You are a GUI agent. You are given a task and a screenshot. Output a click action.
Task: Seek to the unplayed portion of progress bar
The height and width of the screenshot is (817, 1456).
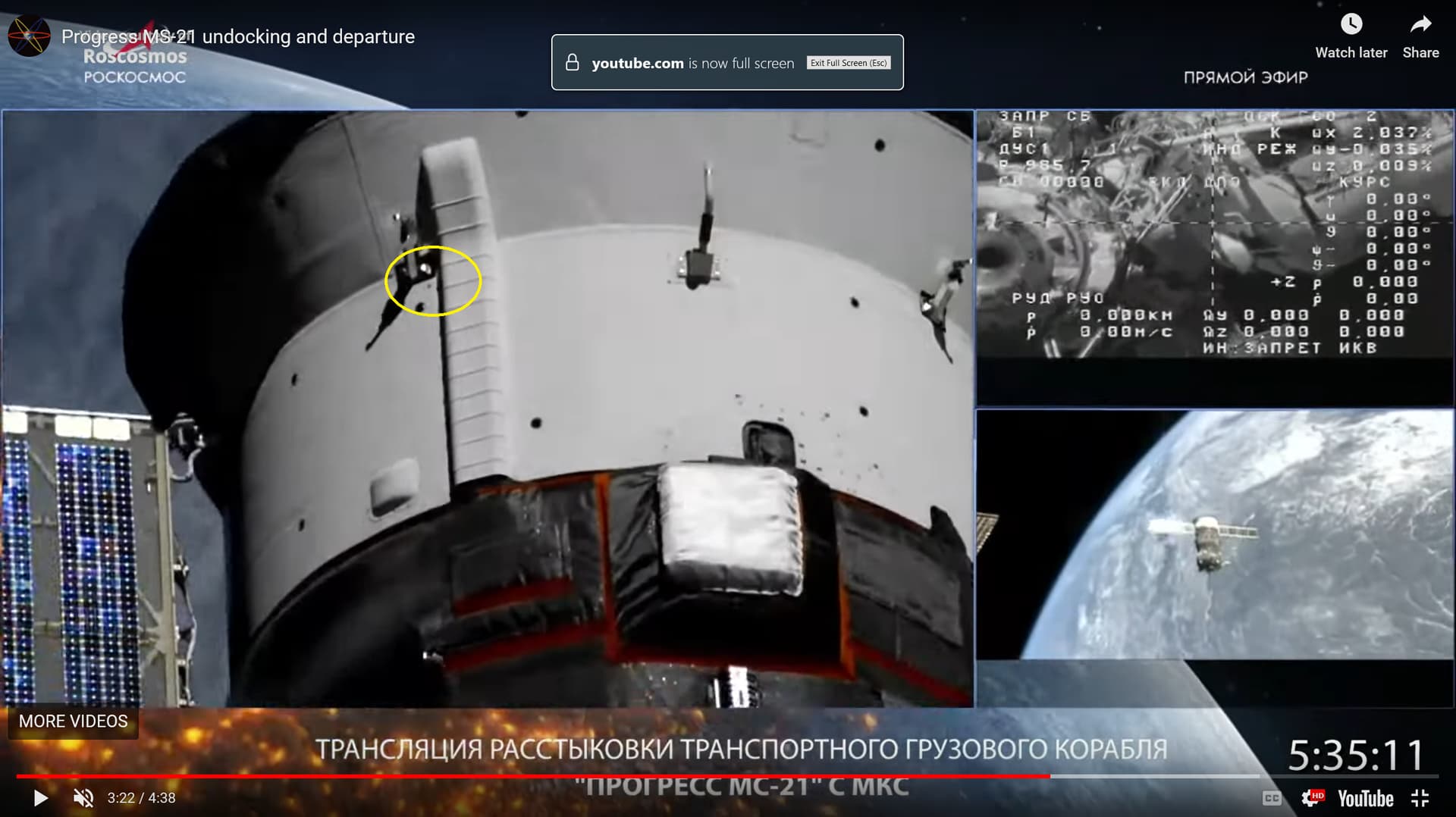[1153, 776]
